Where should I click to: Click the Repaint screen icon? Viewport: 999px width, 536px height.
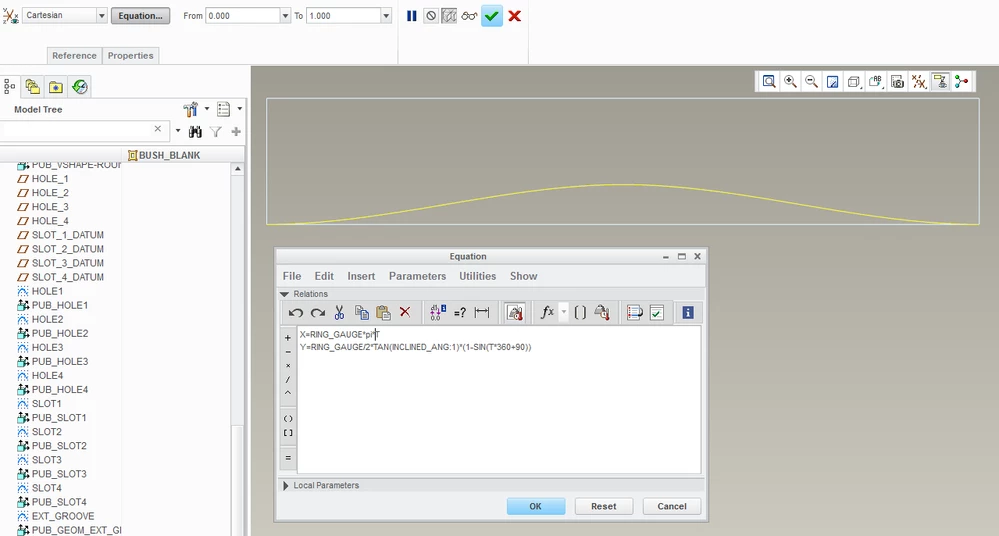[x=832, y=82]
